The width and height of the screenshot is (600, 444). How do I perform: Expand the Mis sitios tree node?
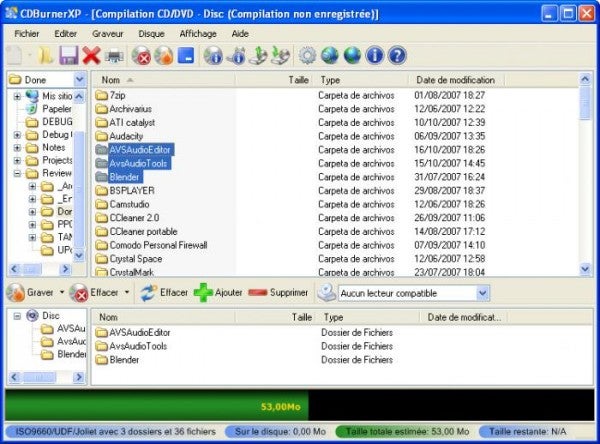17,96
